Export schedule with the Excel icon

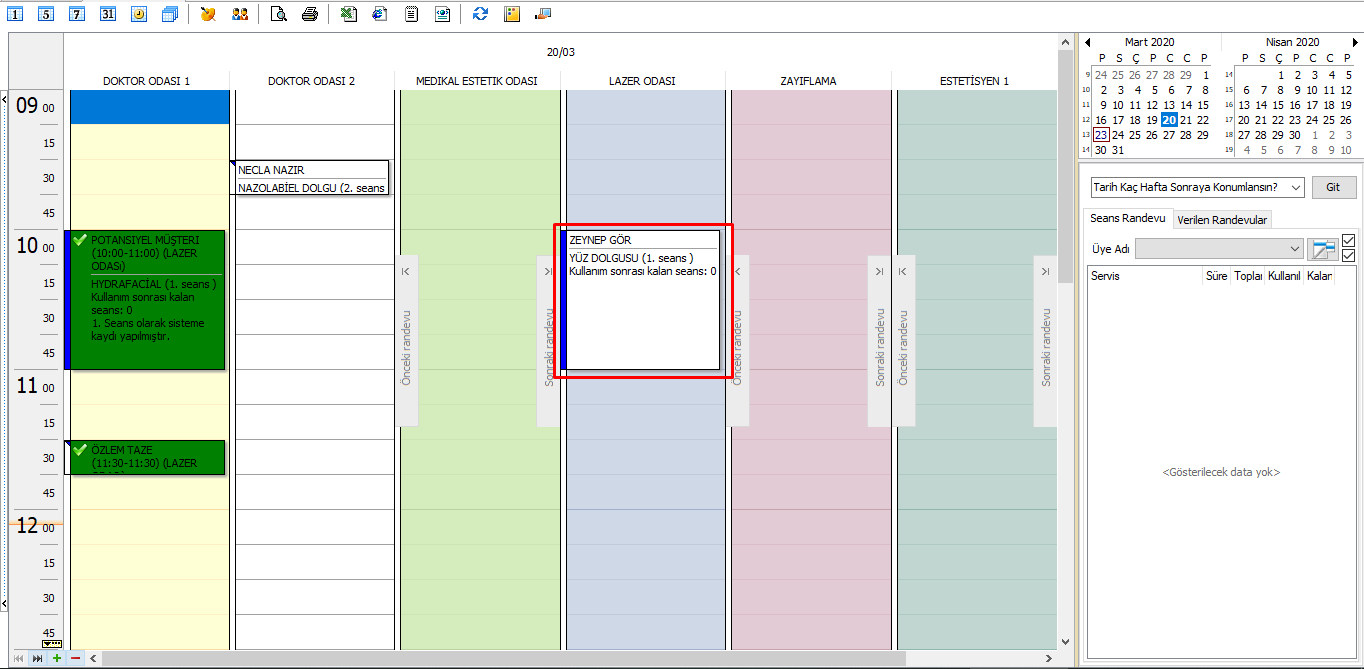[349, 14]
